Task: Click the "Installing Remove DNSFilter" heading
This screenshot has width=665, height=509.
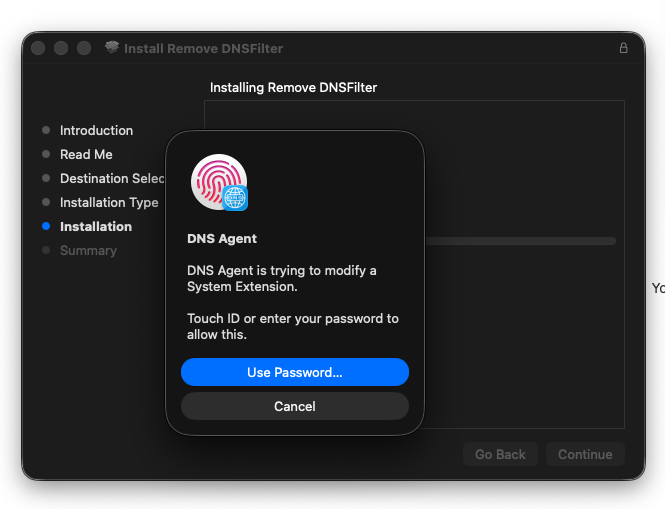Action: 293,88
